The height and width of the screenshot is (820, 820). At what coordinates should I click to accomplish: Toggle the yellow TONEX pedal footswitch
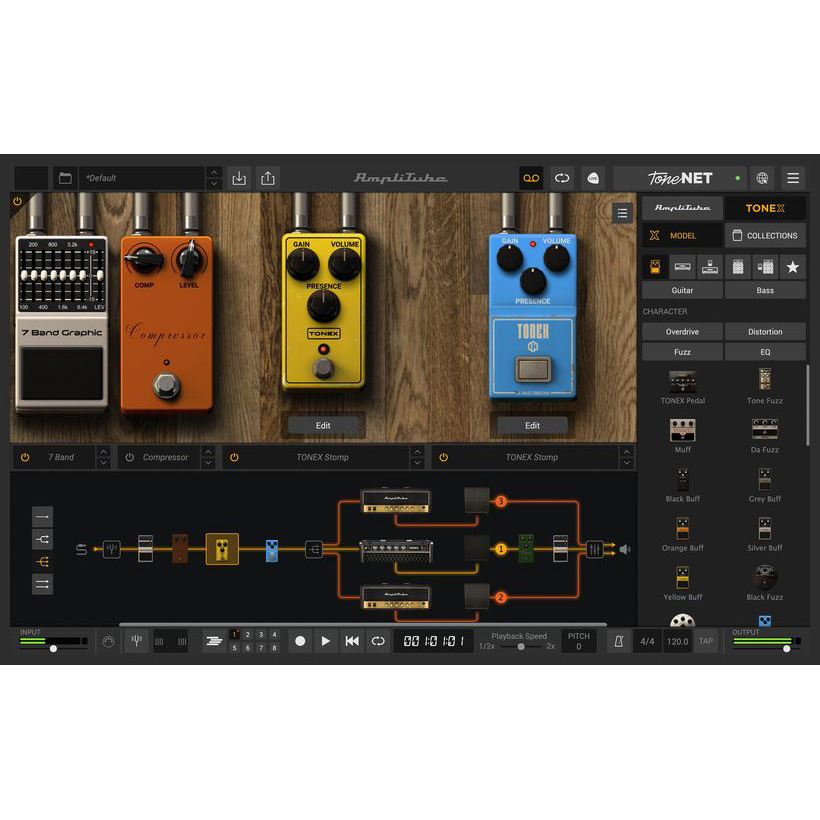point(323,368)
